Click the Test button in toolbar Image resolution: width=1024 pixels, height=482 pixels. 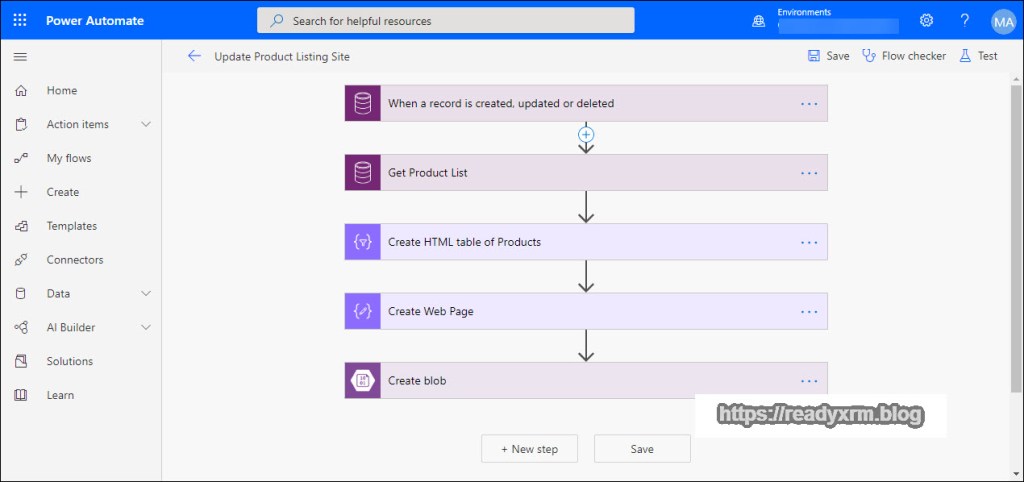point(978,56)
